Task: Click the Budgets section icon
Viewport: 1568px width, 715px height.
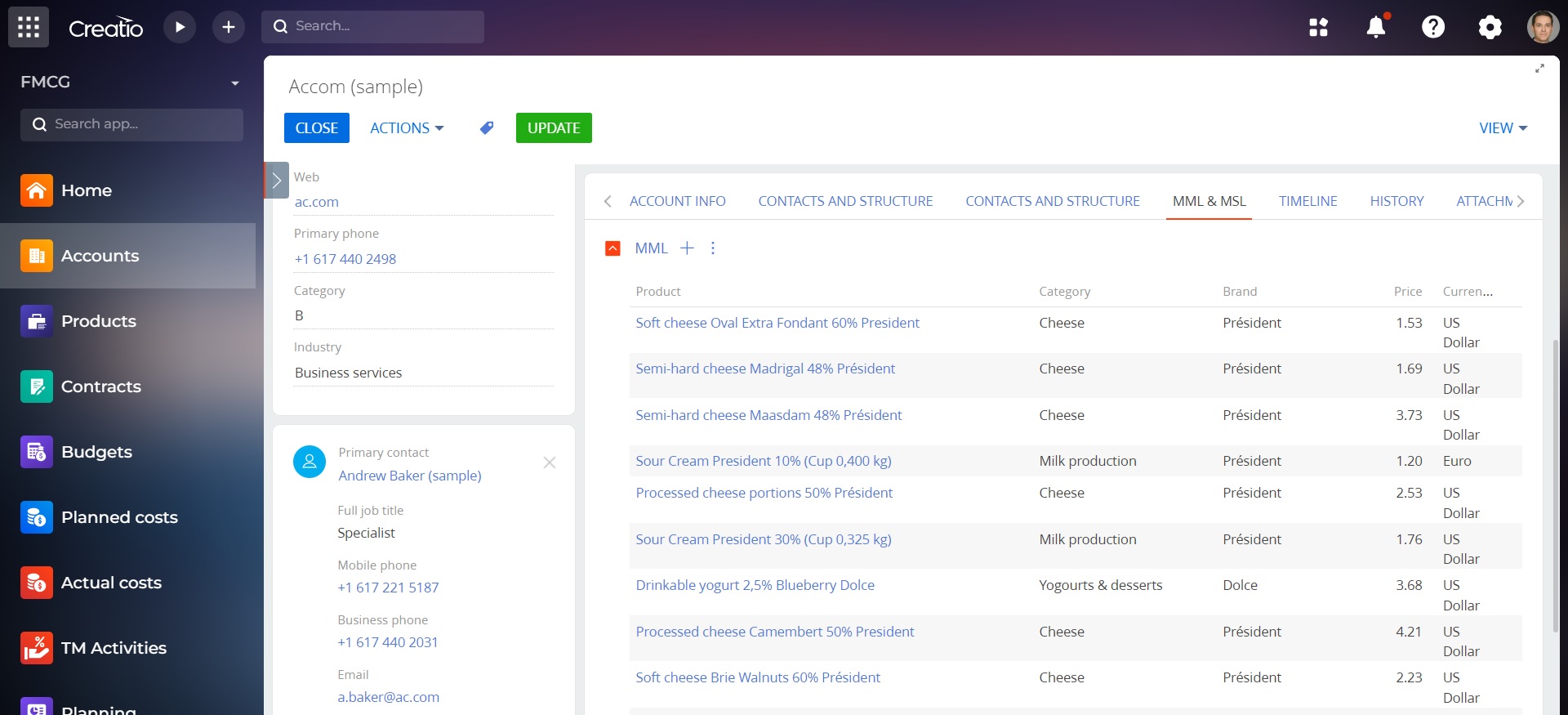Action: tap(37, 452)
